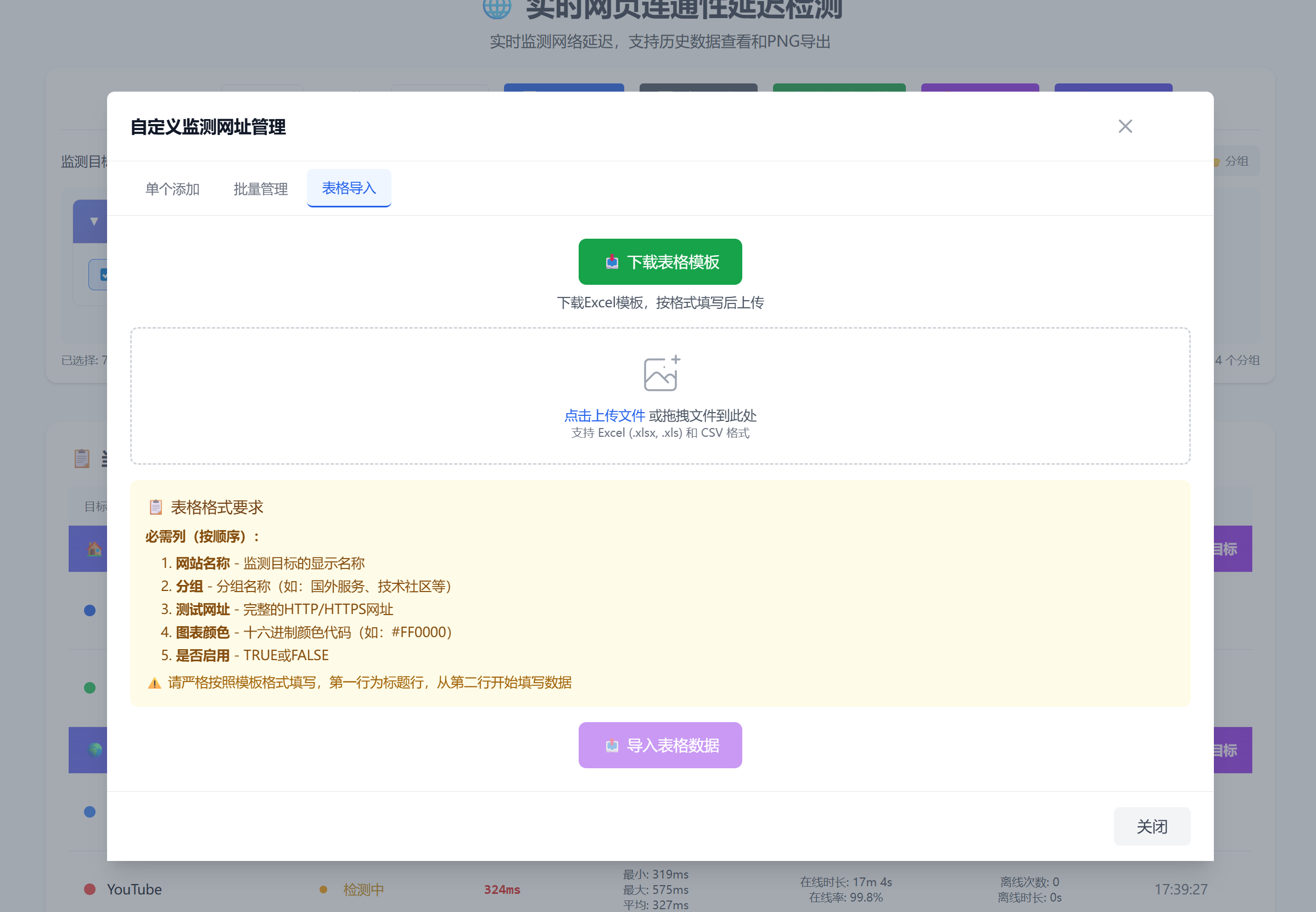Click the orange 检测中 status dot
1316x912 pixels.
pyautogui.click(x=323, y=889)
